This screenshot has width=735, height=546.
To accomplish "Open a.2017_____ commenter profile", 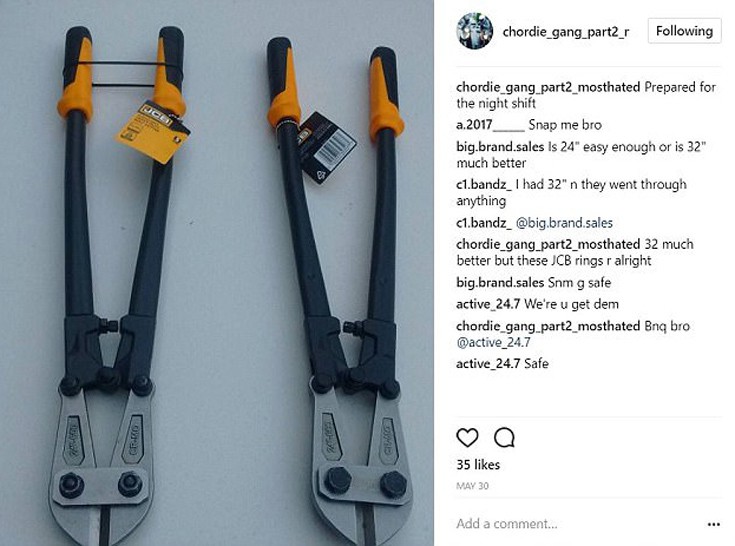I will pos(490,125).
